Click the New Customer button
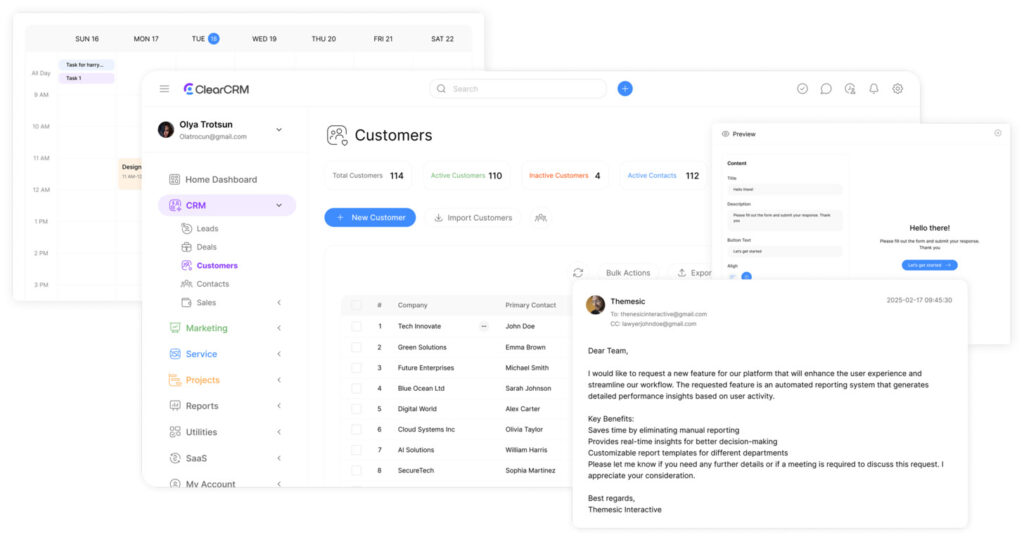This screenshot has height=537, width=1024. tap(370, 217)
